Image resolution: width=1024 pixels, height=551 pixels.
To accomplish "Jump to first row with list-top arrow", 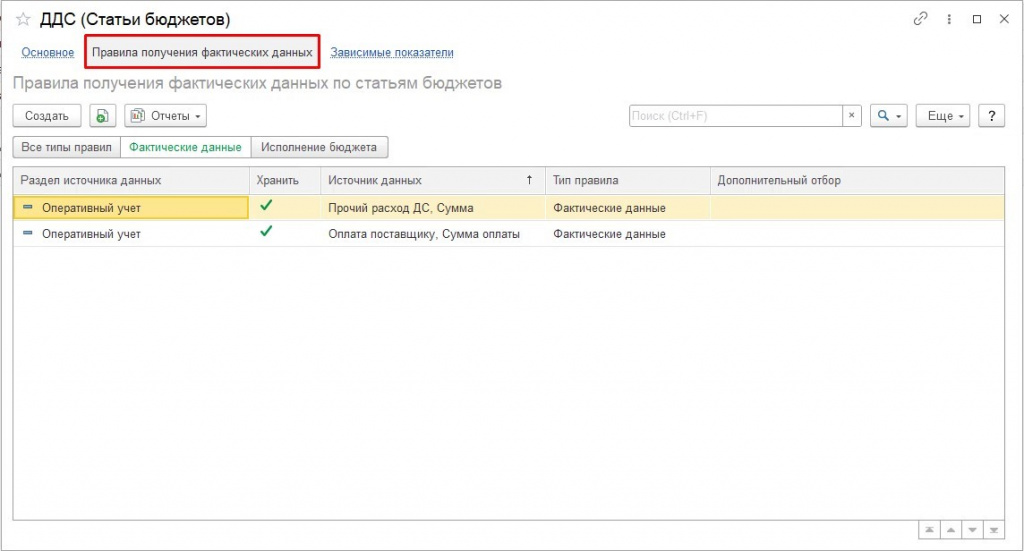I will [929, 529].
